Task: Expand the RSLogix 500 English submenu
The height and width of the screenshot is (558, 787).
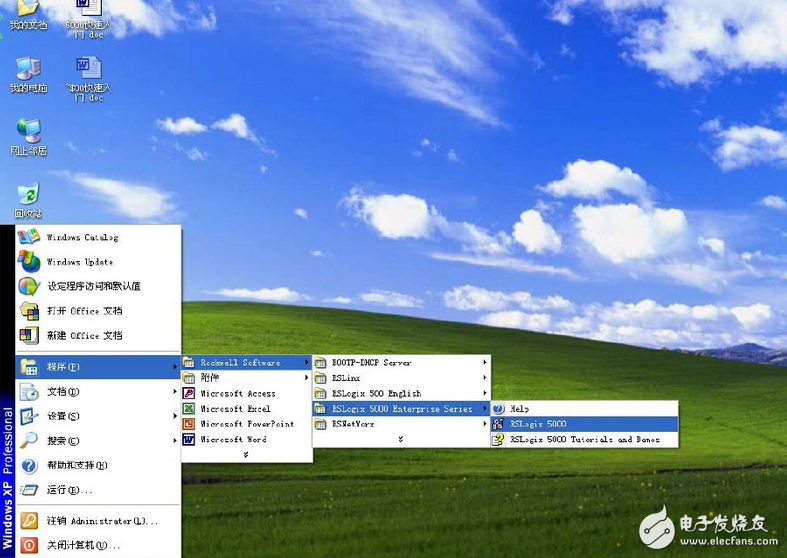Action: click(x=400, y=393)
